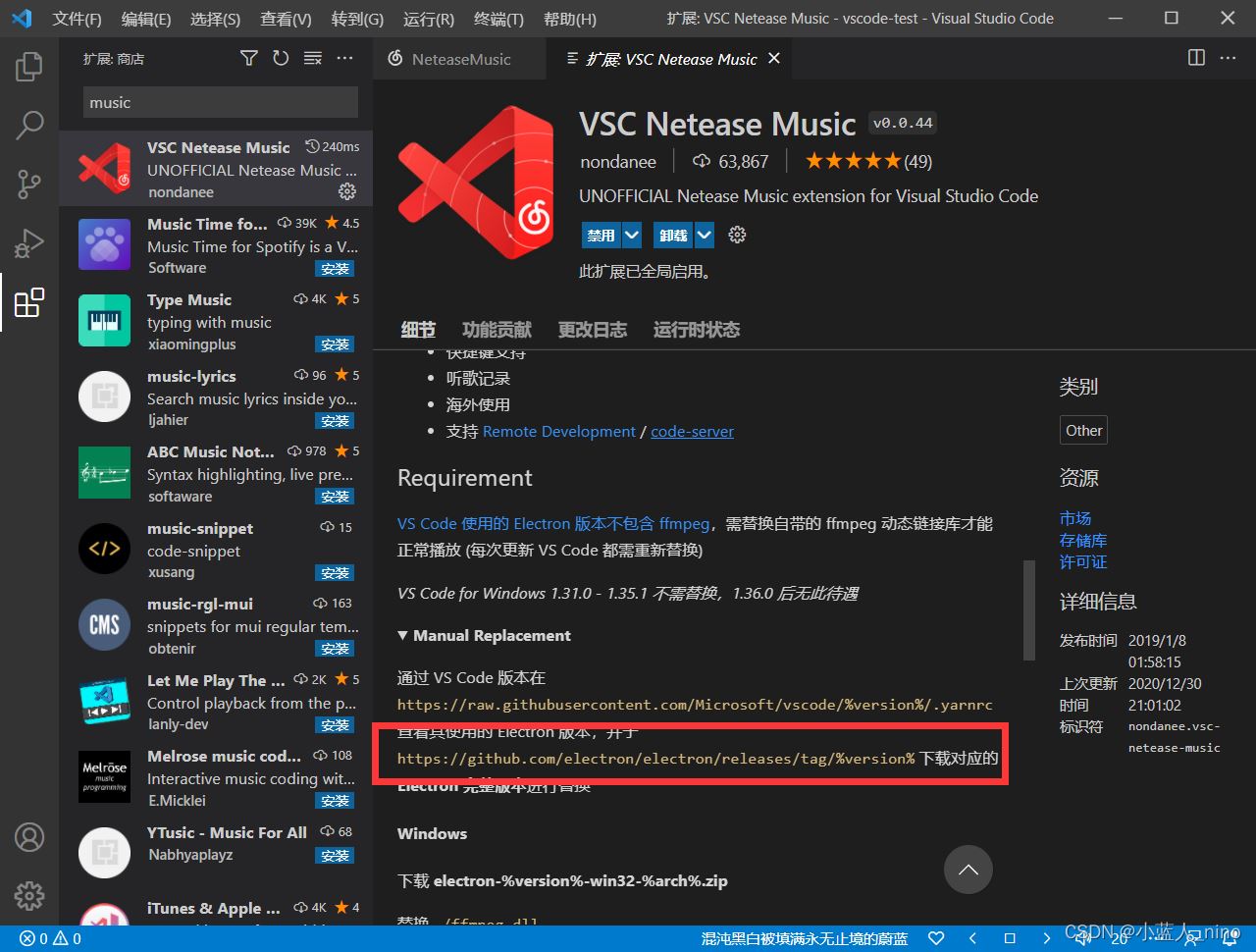Skip to the next song in status bar

coord(1046,938)
